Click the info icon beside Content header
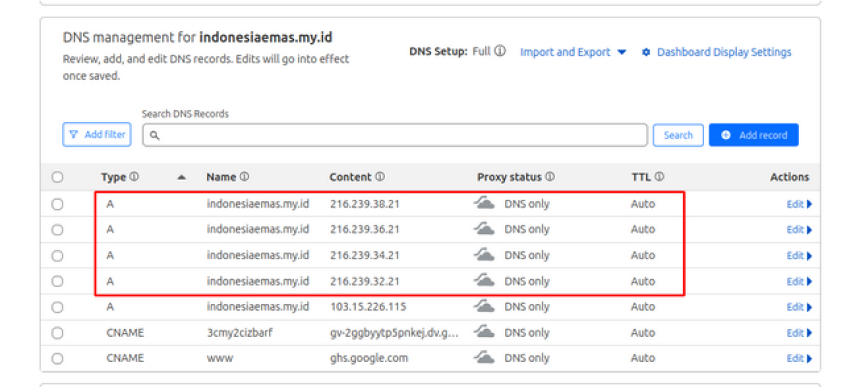 tap(380, 177)
